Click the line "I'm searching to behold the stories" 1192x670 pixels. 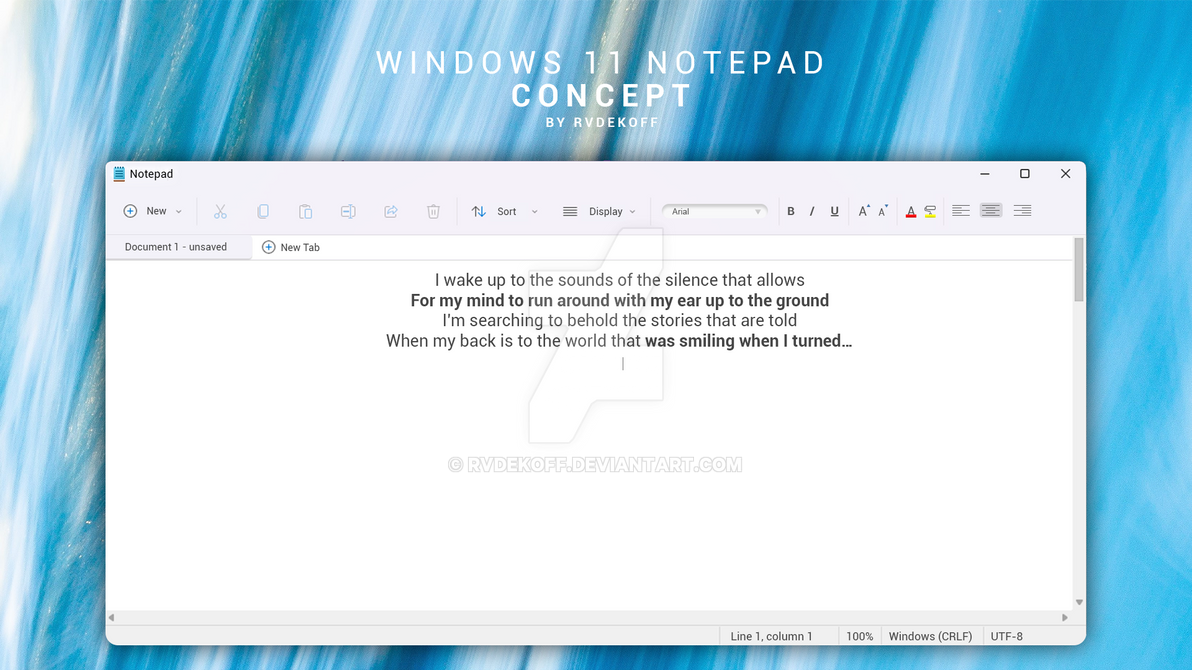[620, 320]
